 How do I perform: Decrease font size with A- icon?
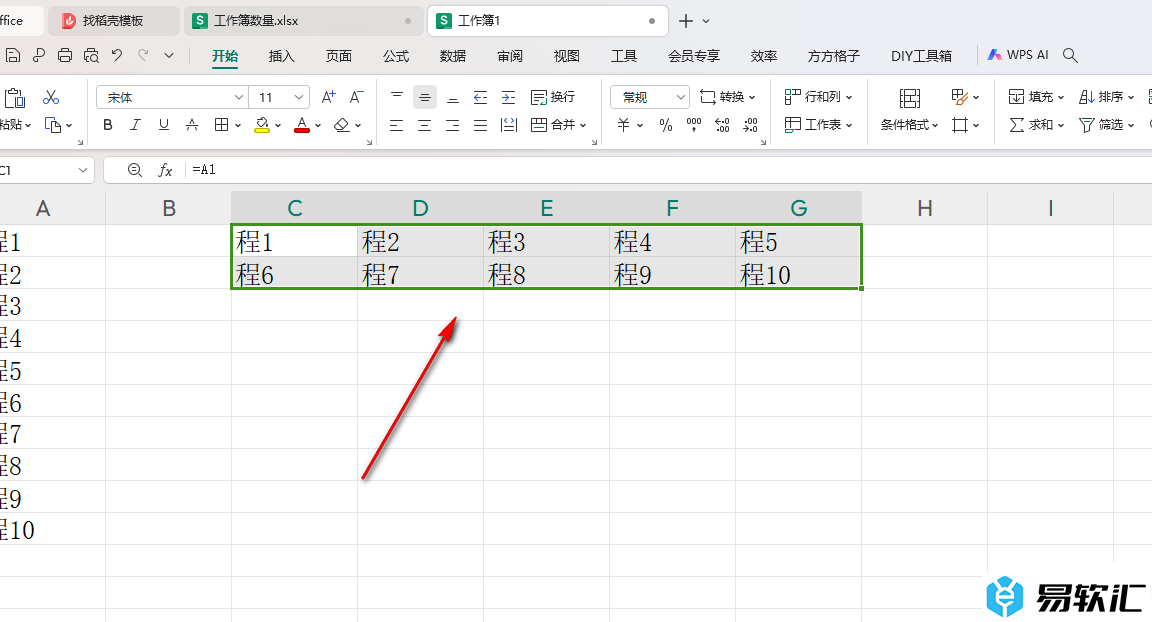(356, 97)
